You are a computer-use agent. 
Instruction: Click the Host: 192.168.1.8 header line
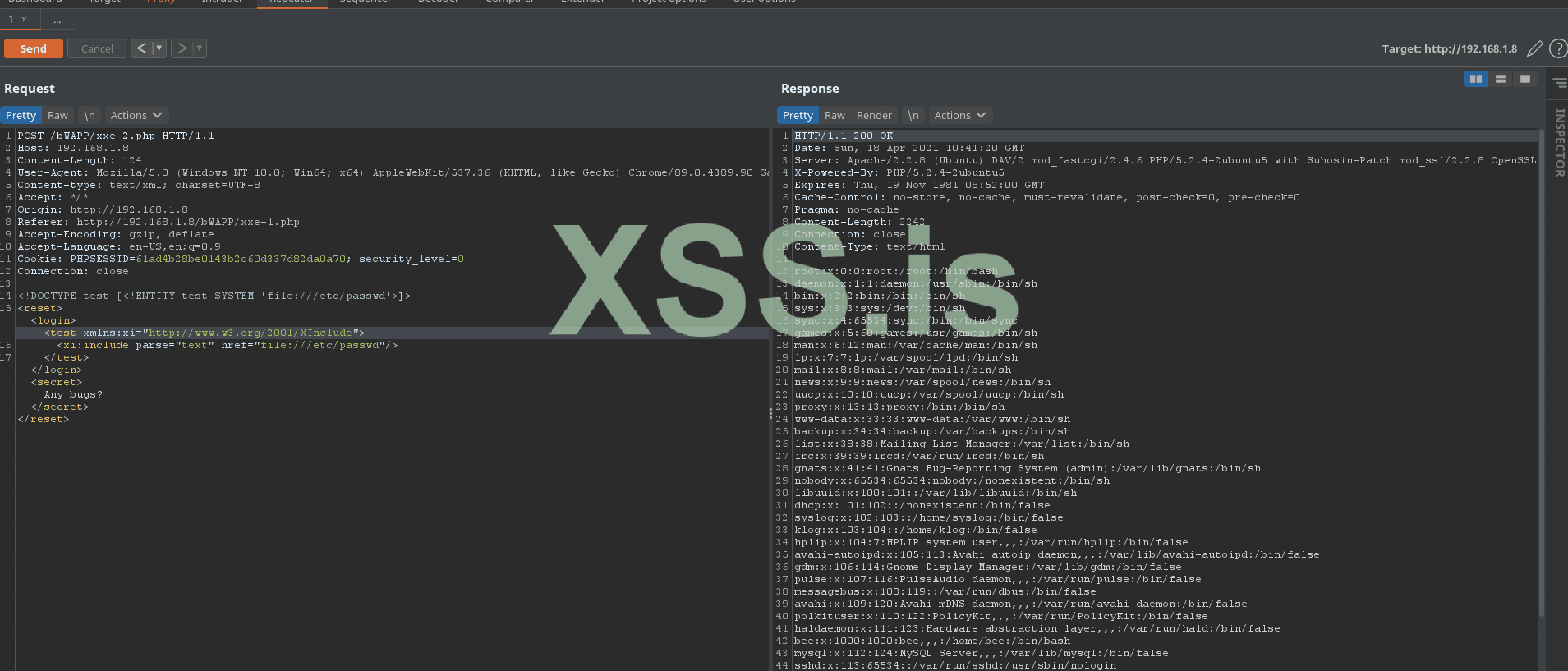click(73, 149)
